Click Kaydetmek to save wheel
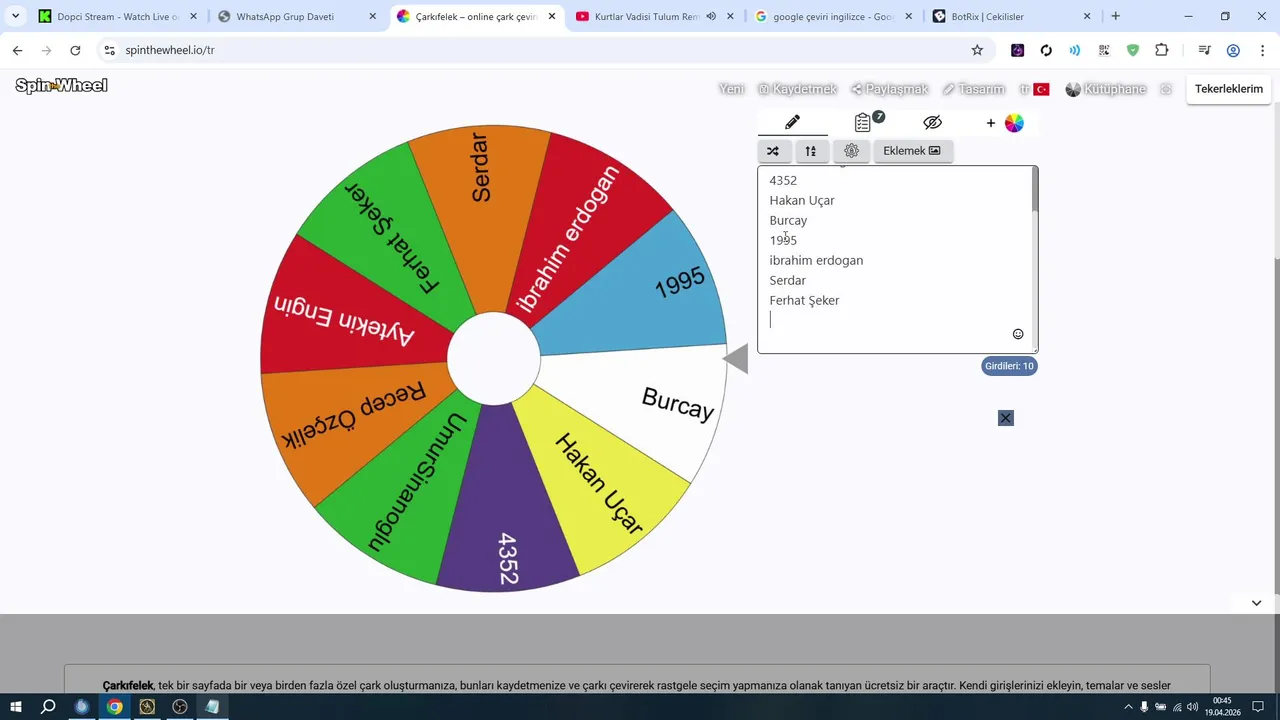The width and height of the screenshot is (1280, 720). (x=797, y=89)
